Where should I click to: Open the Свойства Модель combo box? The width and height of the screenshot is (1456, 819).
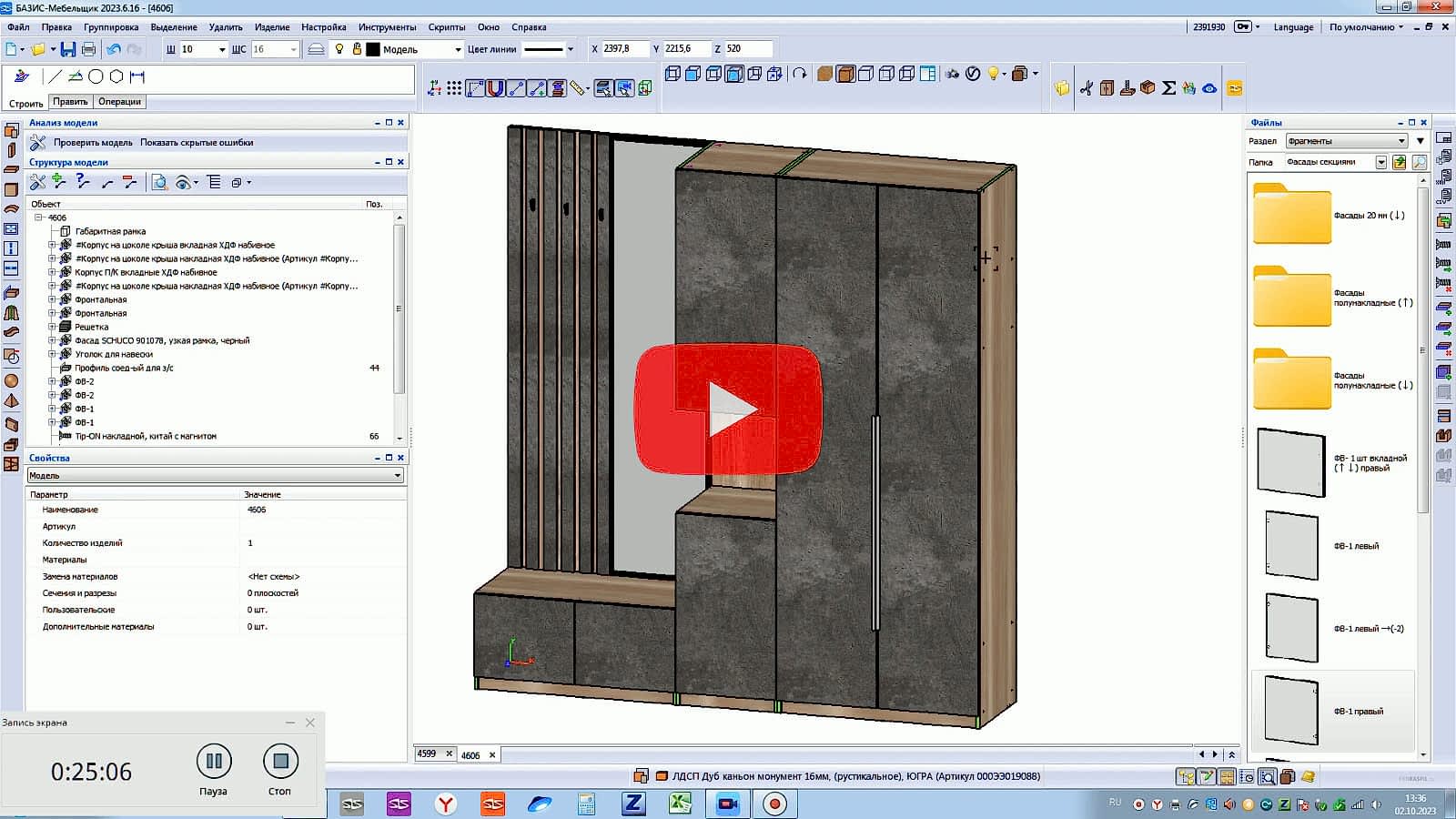[216, 475]
